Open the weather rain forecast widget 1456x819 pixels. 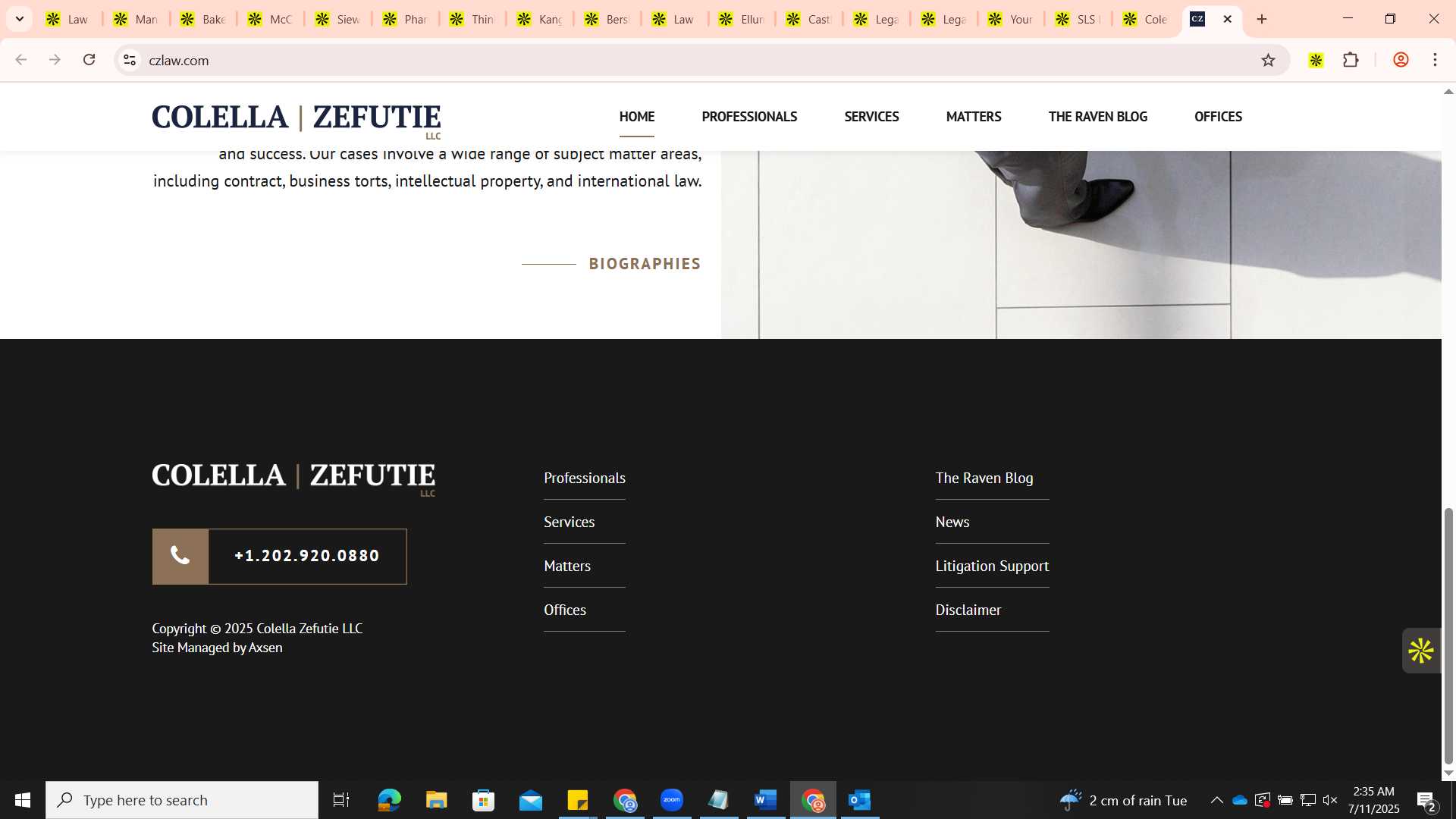1124,800
